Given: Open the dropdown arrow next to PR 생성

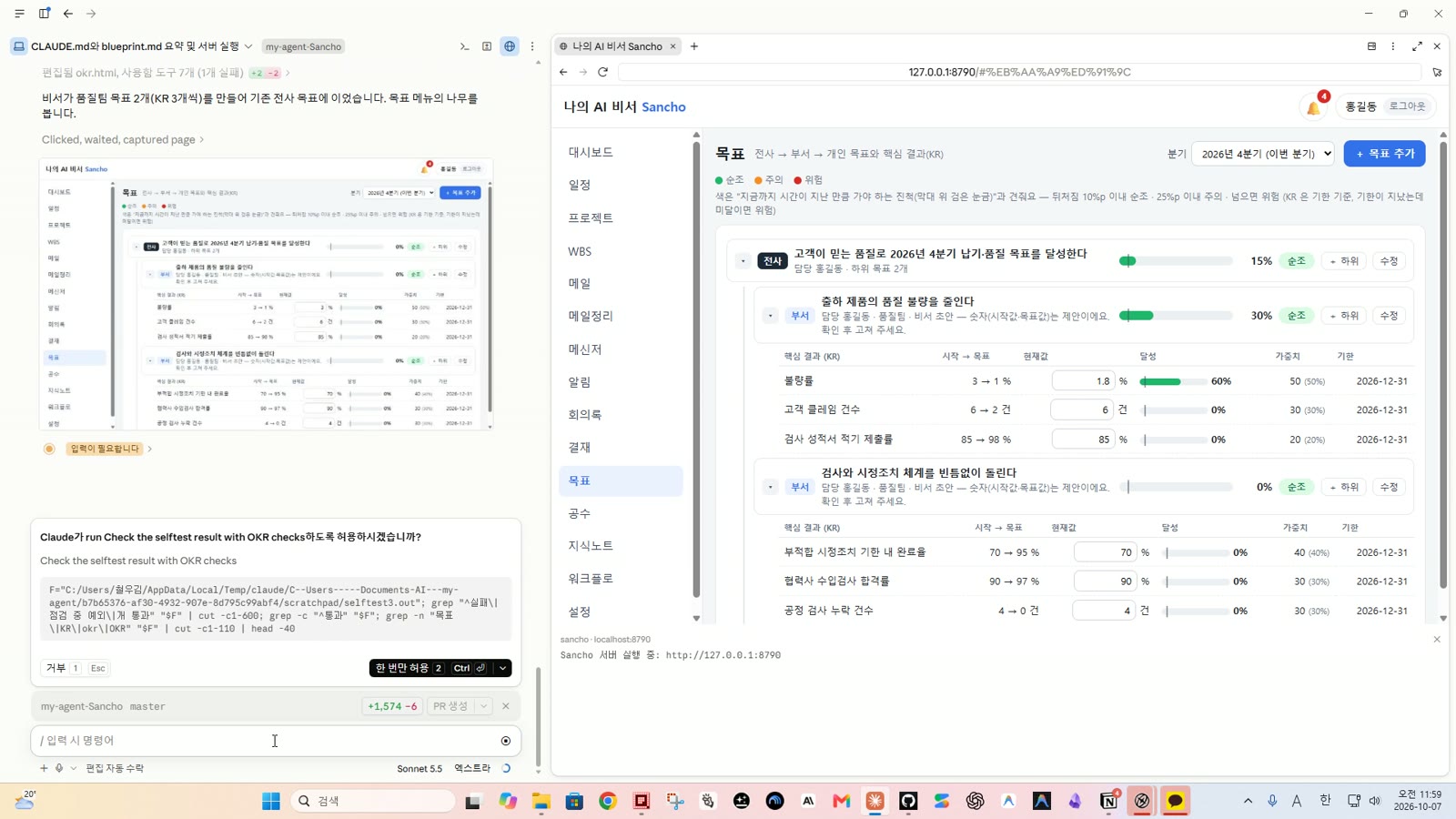Looking at the screenshot, I should 484,706.
